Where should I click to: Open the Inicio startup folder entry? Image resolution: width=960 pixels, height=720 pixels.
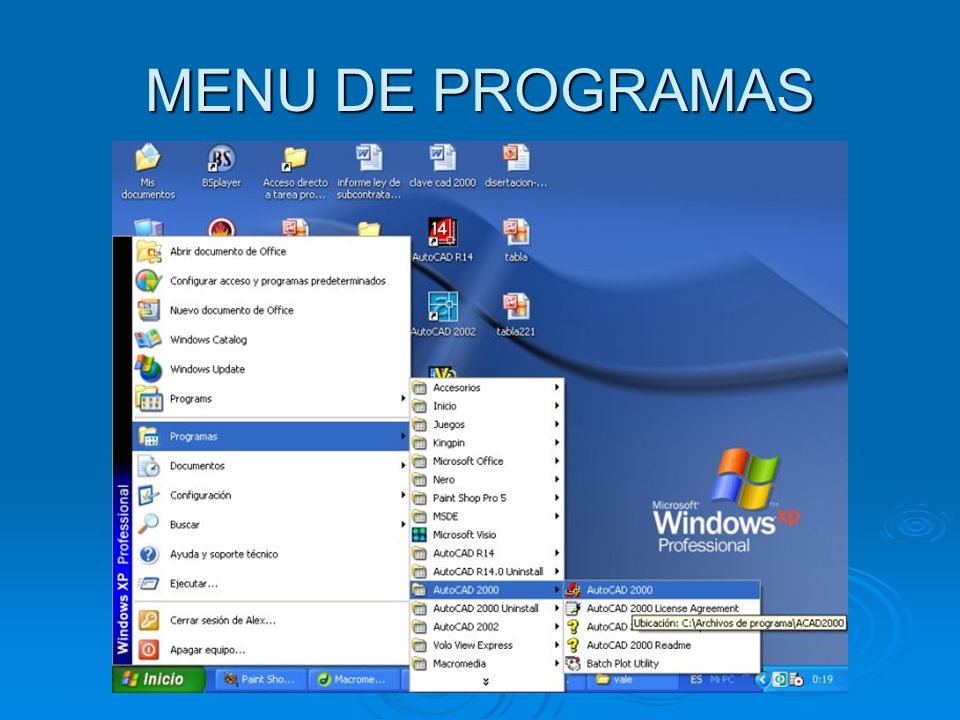[487, 407]
